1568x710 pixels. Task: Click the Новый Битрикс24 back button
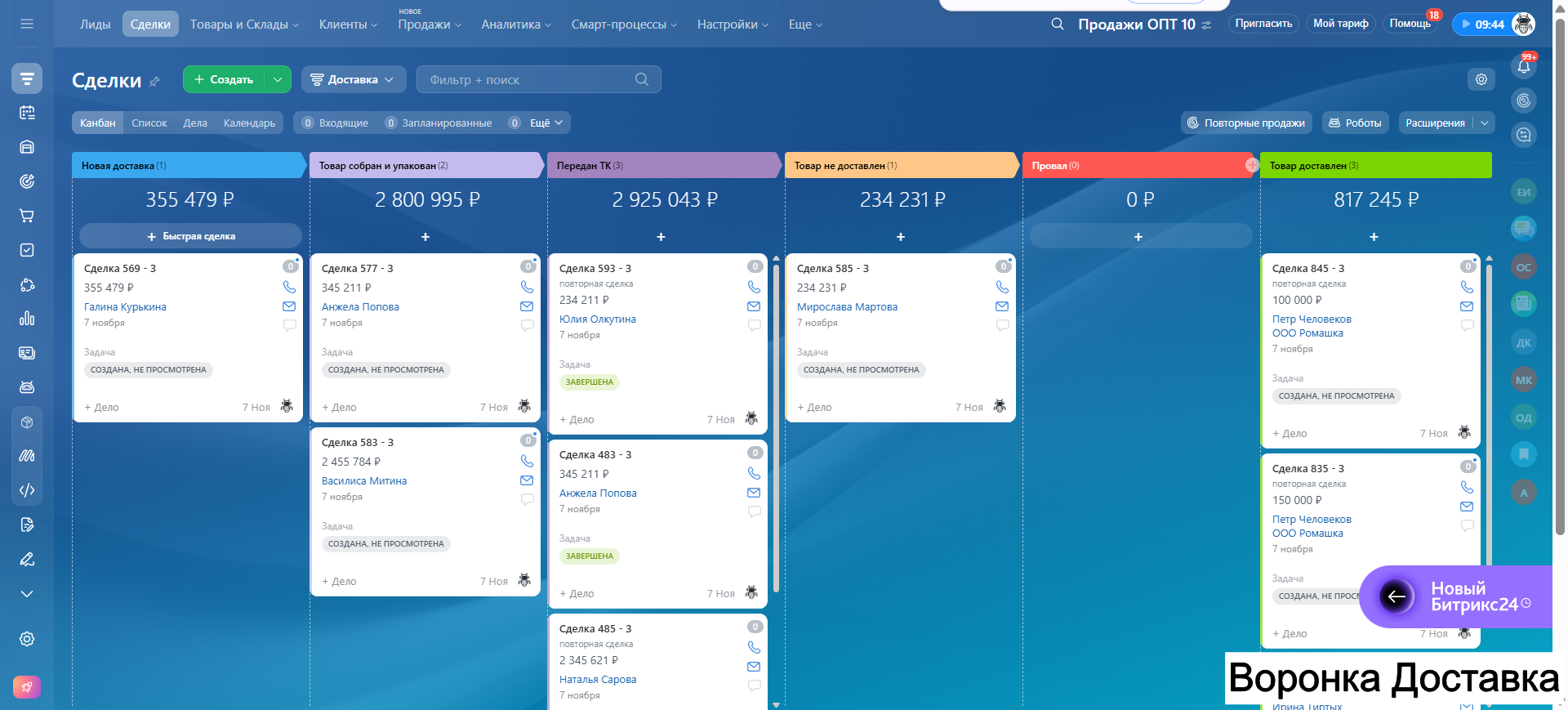1396,596
